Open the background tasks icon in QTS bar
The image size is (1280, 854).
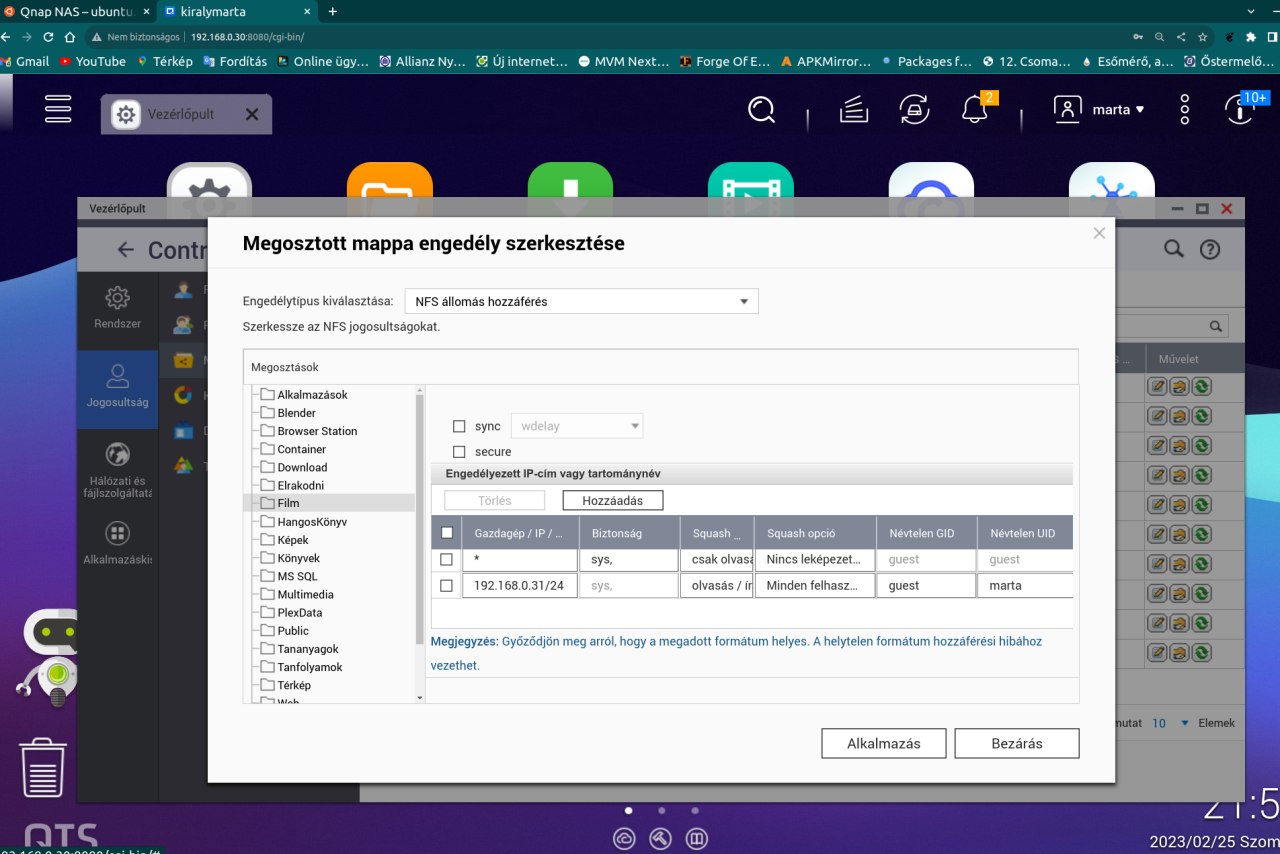[x=853, y=109]
